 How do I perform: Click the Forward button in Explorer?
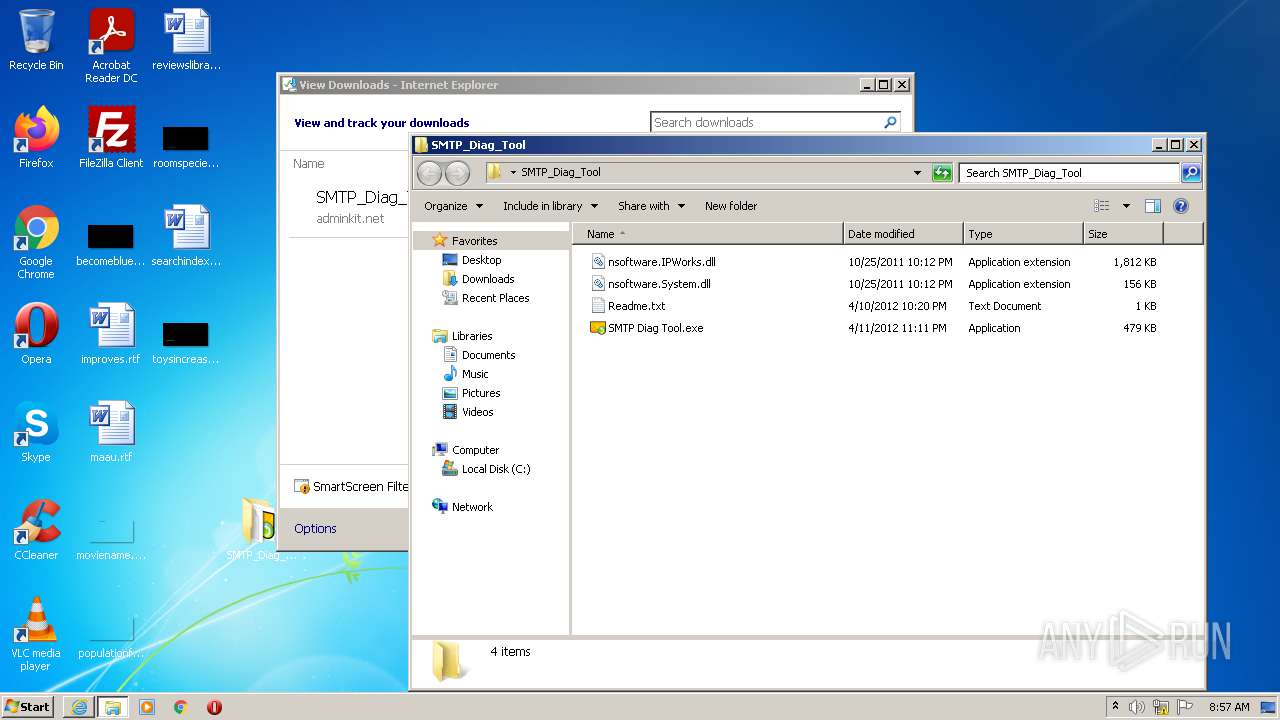[457, 173]
